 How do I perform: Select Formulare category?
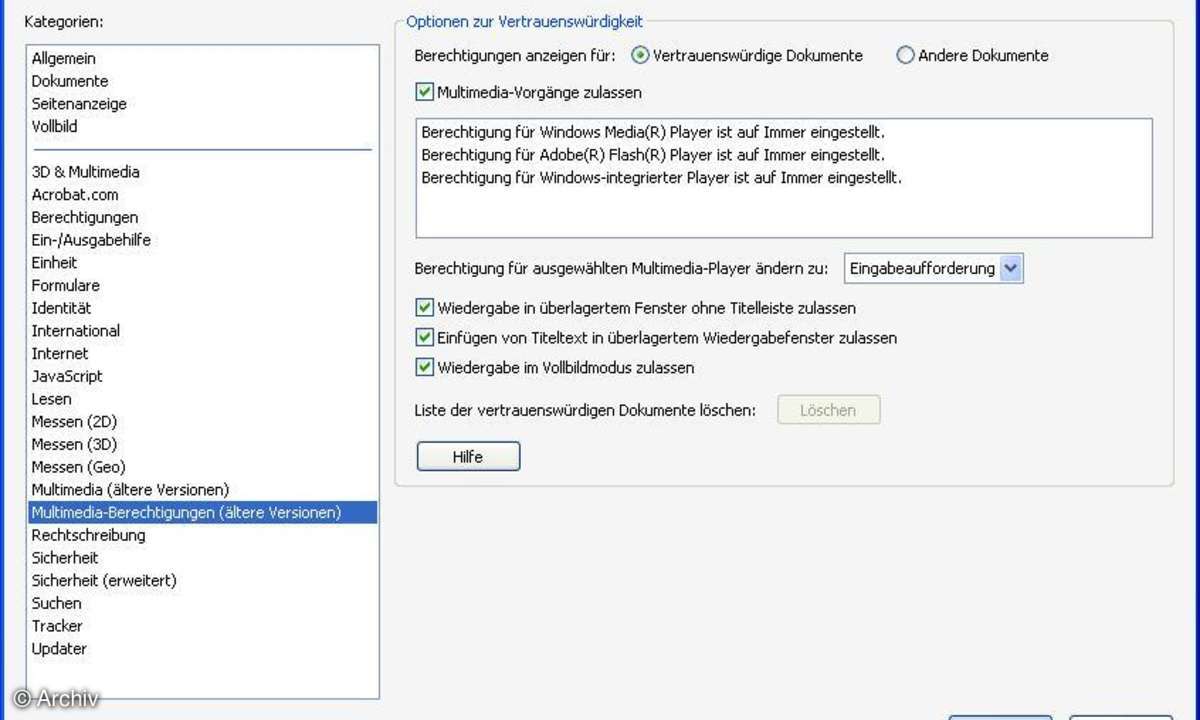click(65, 285)
